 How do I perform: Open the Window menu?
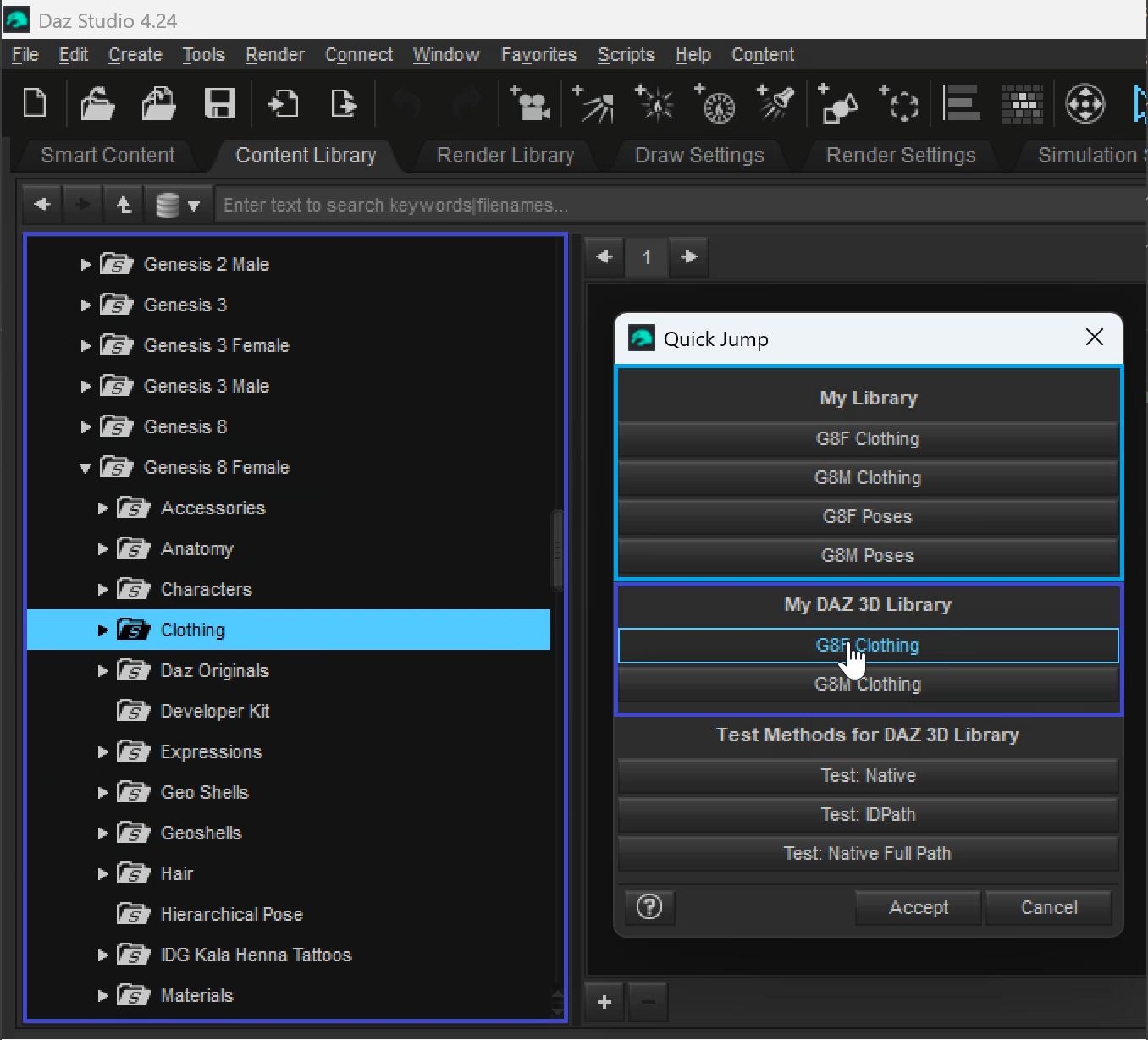[446, 55]
